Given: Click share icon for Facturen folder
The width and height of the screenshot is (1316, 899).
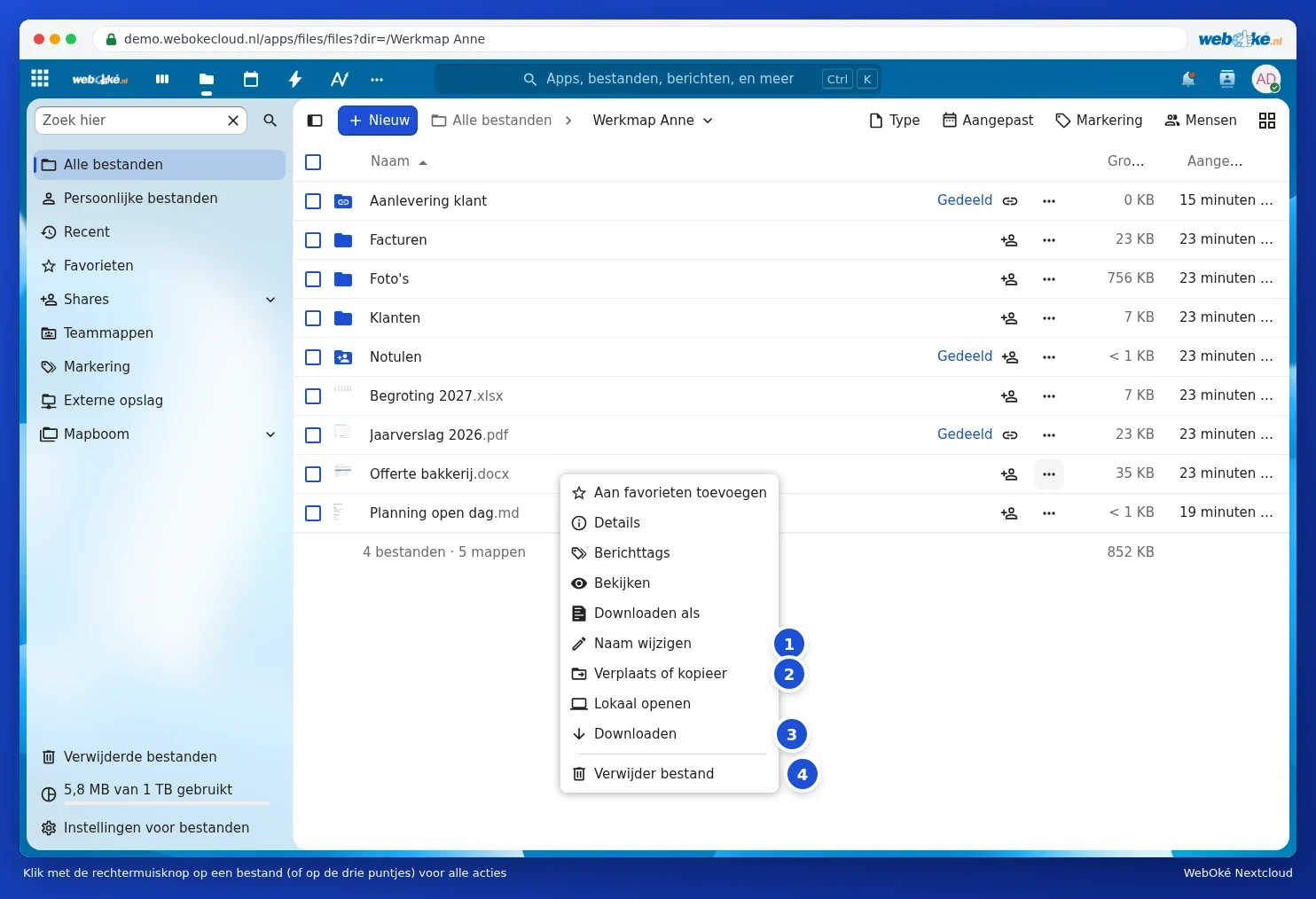Looking at the screenshot, I should pos(1009,240).
